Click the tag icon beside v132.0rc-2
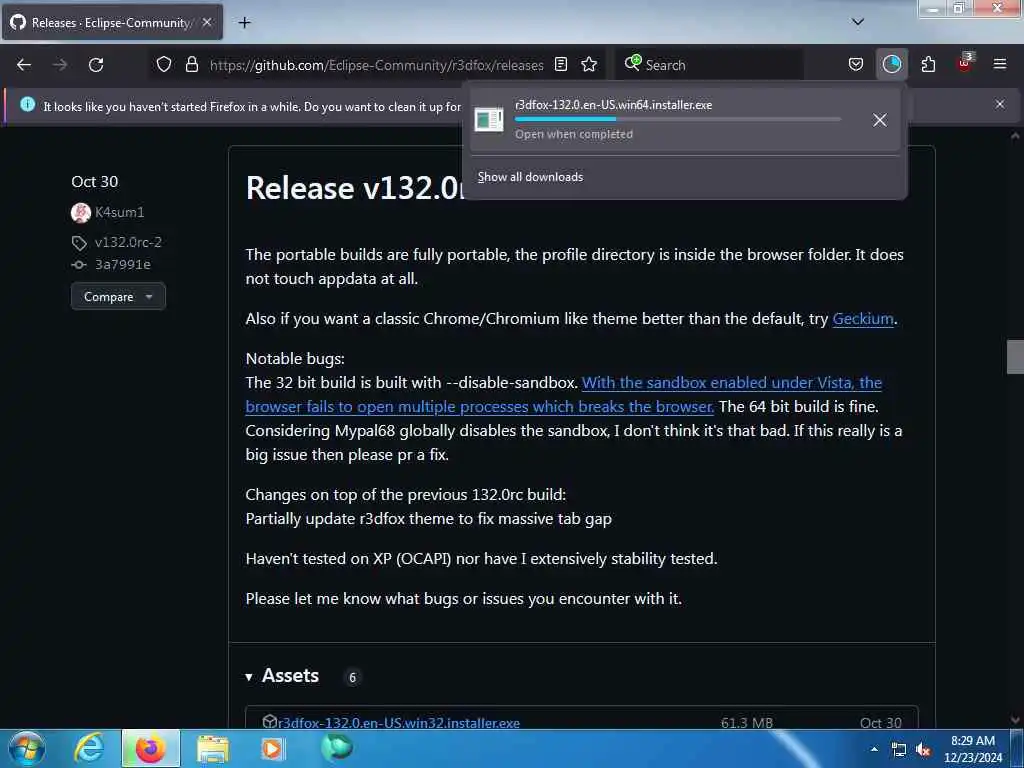The image size is (1024, 768). 79,243
